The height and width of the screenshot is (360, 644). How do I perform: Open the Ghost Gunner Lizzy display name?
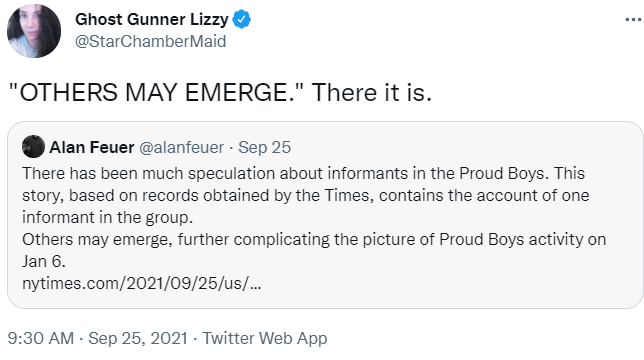152,19
